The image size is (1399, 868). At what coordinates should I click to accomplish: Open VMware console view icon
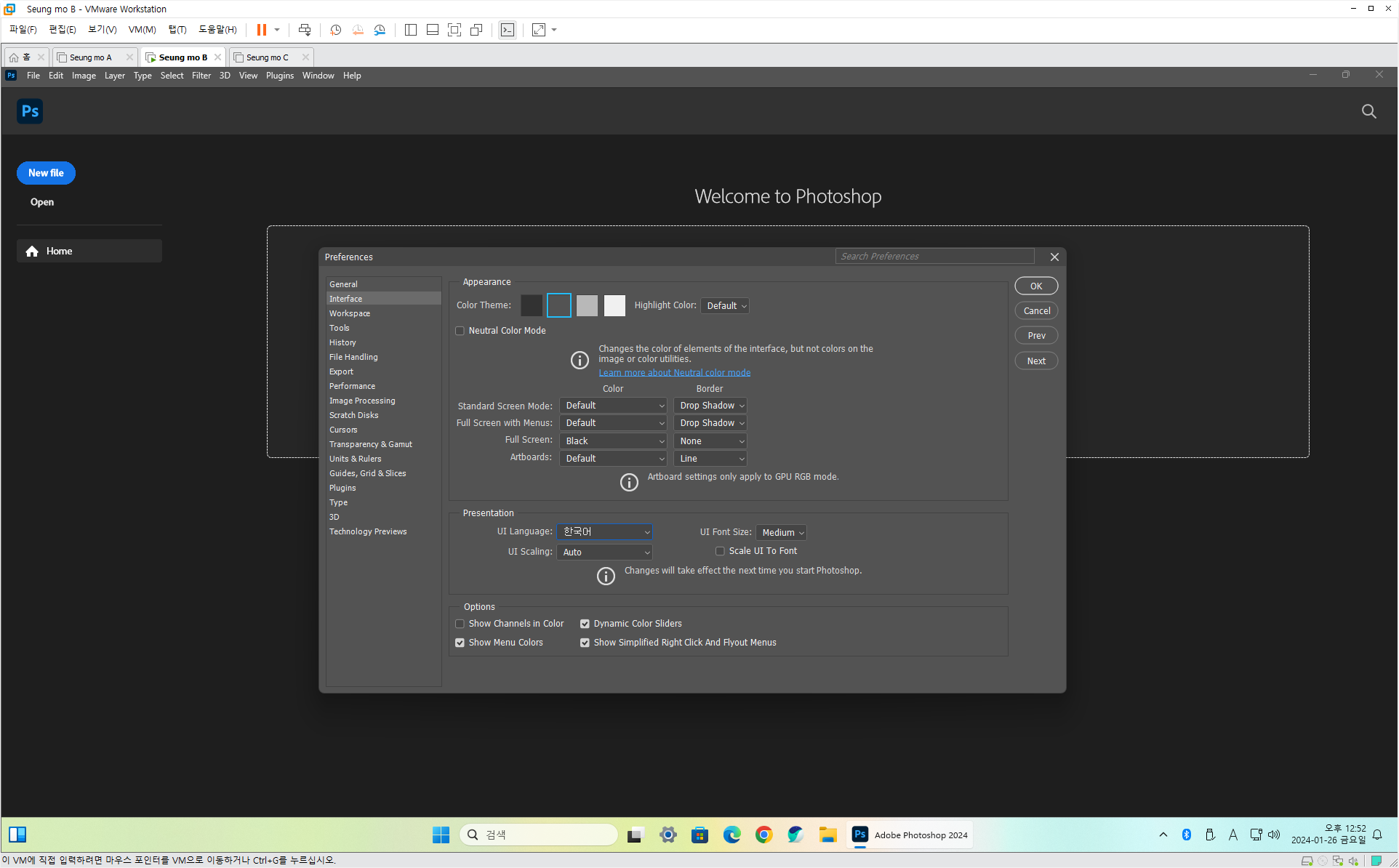point(508,30)
